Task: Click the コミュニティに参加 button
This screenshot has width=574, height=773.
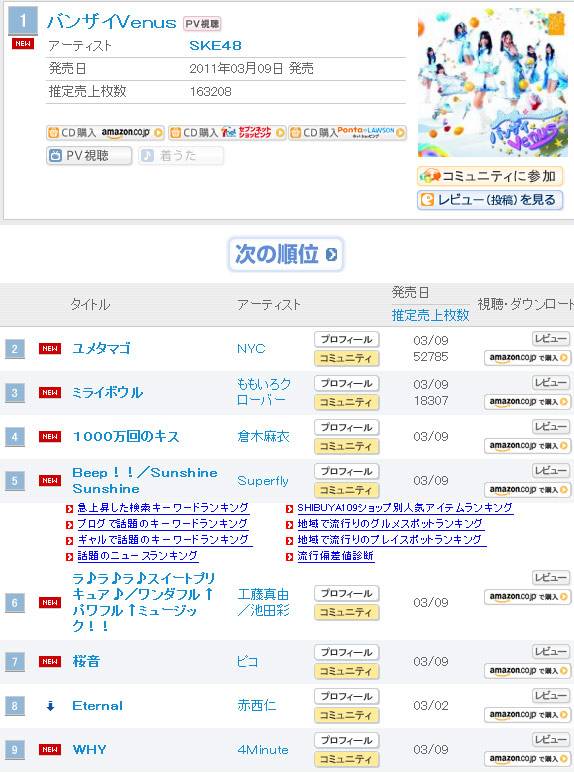Action: 490,176
